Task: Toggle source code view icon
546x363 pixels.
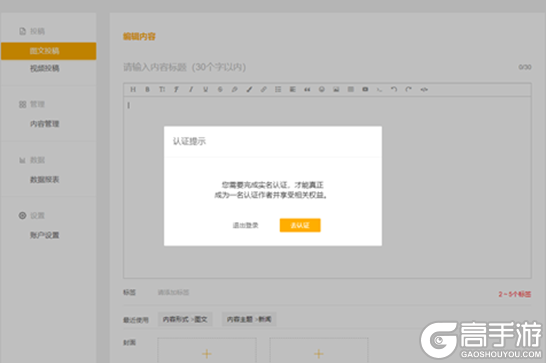Action: pos(424,90)
